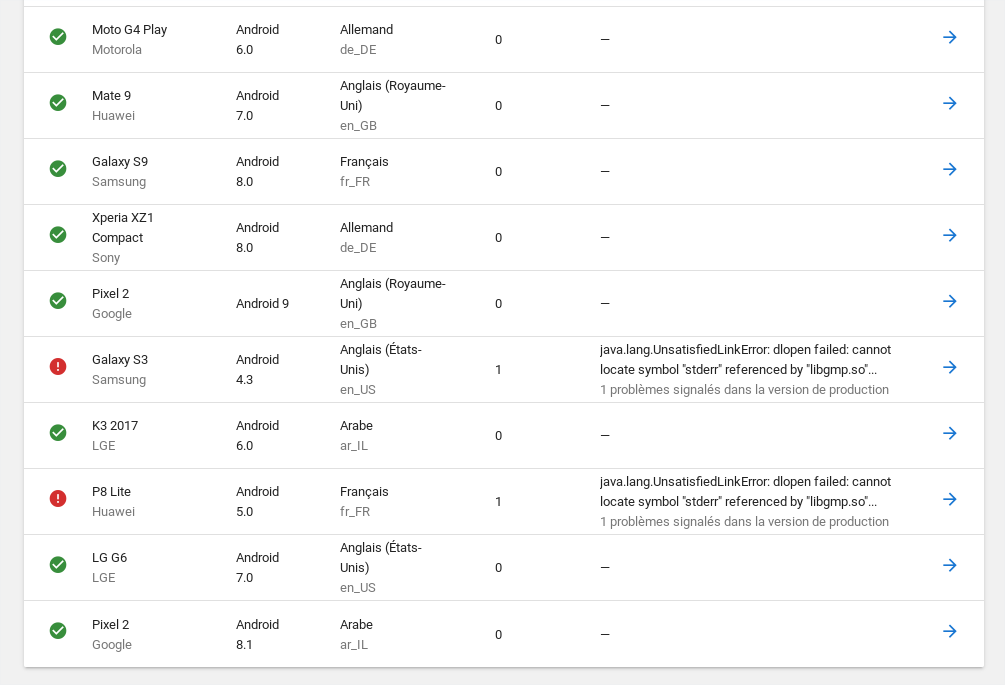Click the red error icon for Galaxy S3
The width and height of the screenshot is (1005, 685).
tap(58, 367)
